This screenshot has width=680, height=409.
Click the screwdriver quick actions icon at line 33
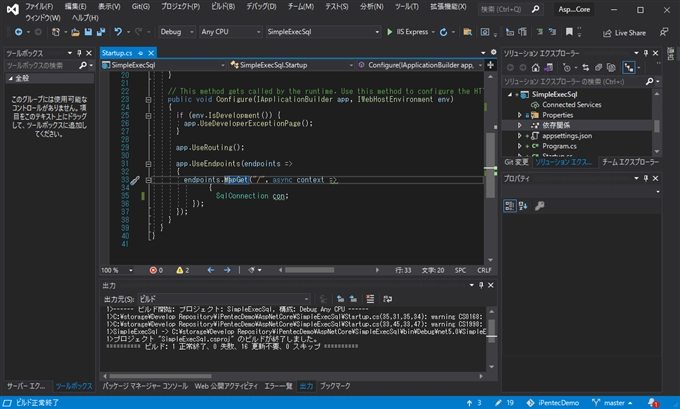(135, 180)
